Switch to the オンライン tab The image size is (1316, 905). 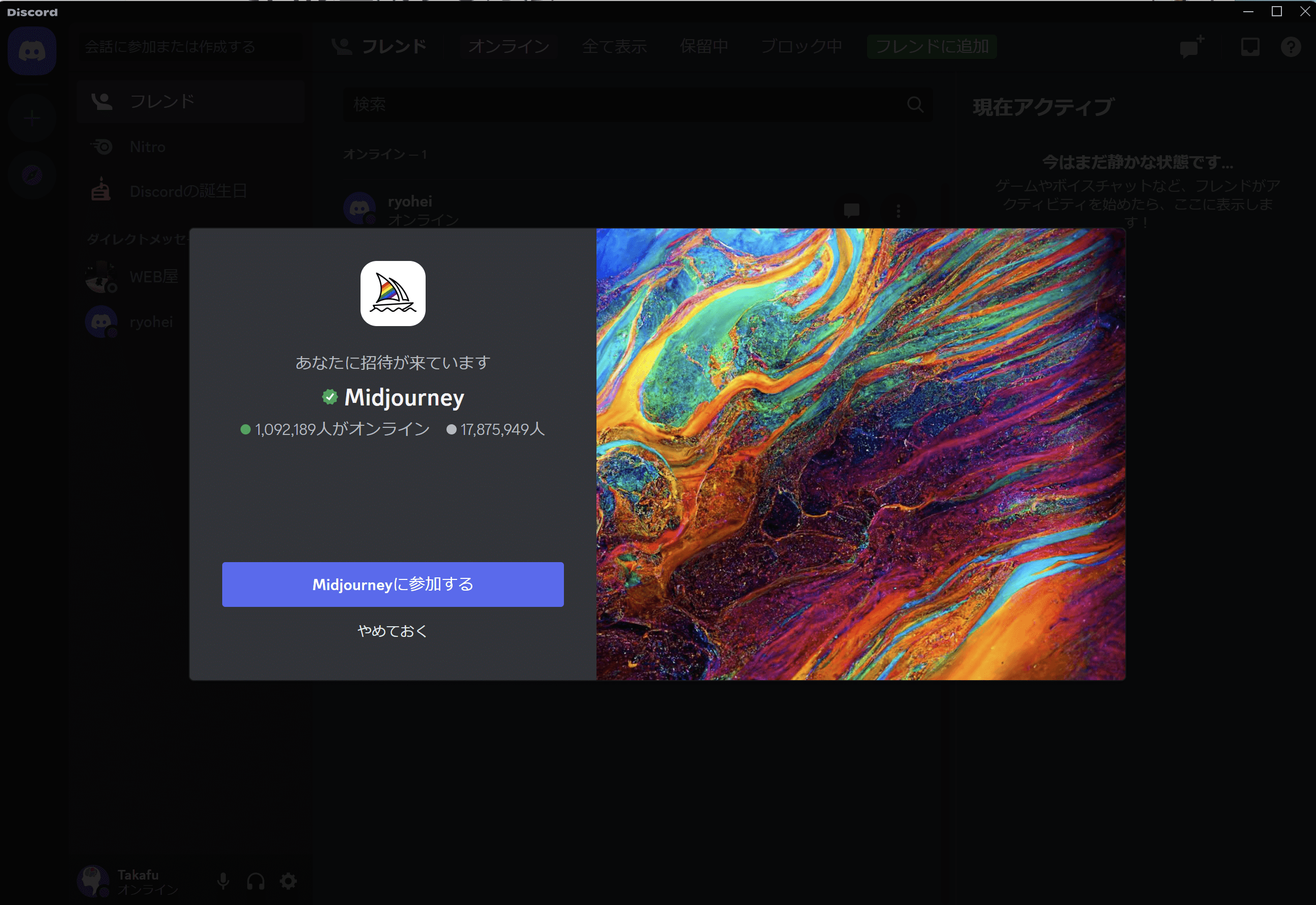click(x=509, y=46)
